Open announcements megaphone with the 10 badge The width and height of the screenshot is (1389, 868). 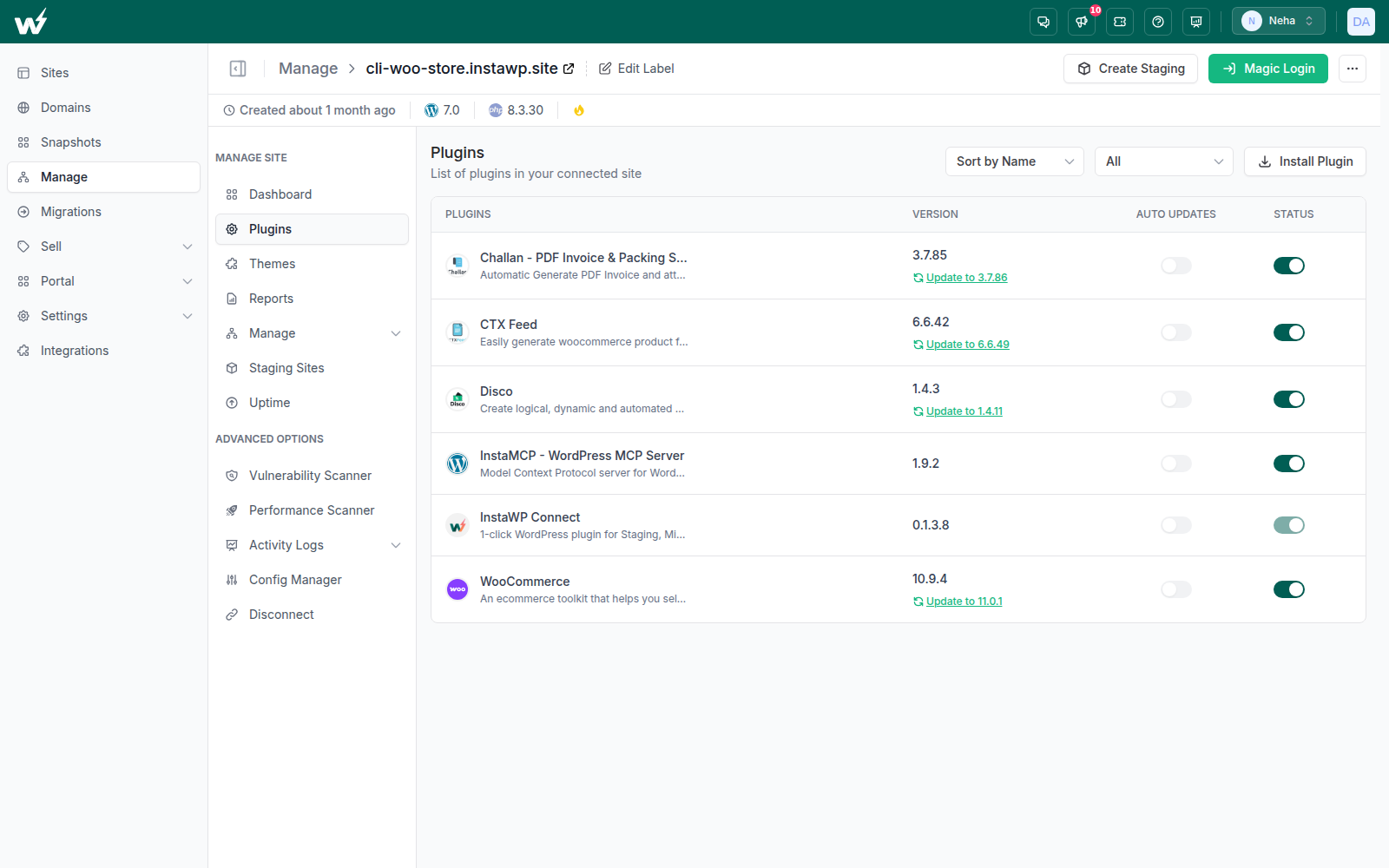tap(1082, 22)
